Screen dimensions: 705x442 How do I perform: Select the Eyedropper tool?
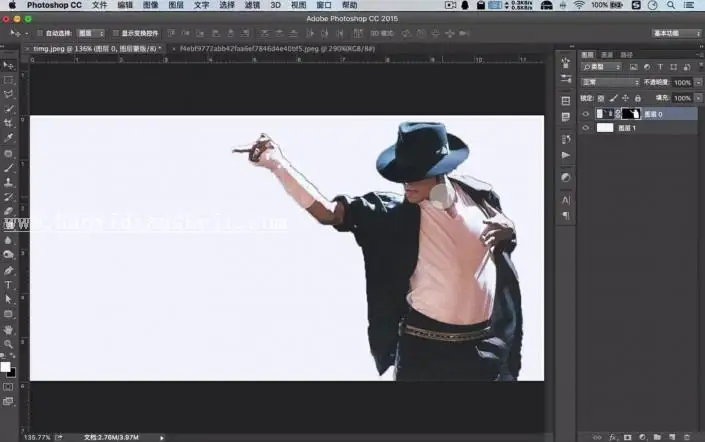pos(8,138)
